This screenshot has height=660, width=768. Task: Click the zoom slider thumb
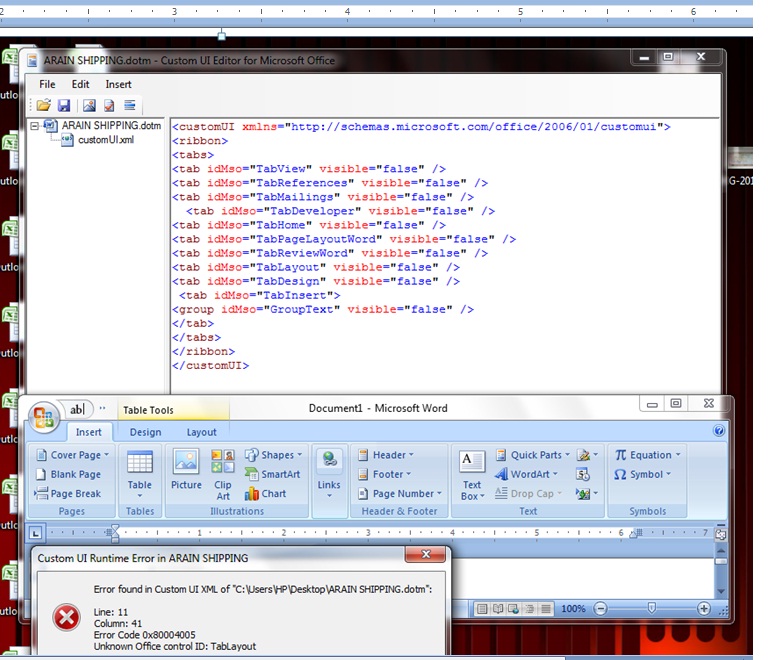pos(651,608)
